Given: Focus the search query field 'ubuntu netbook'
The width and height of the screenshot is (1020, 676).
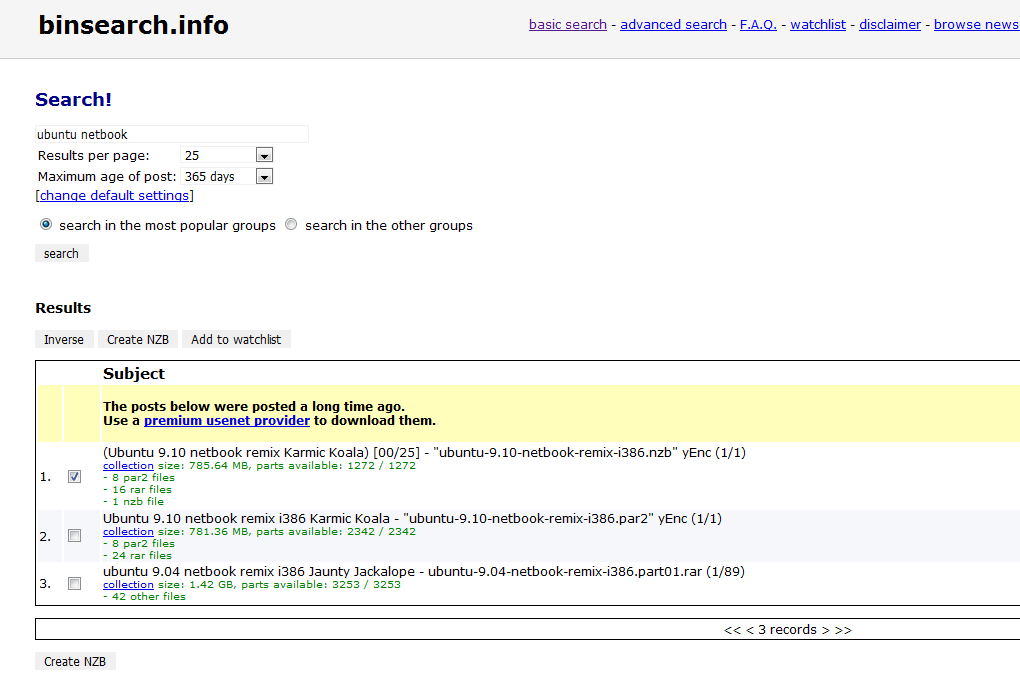Looking at the screenshot, I should [172, 134].
